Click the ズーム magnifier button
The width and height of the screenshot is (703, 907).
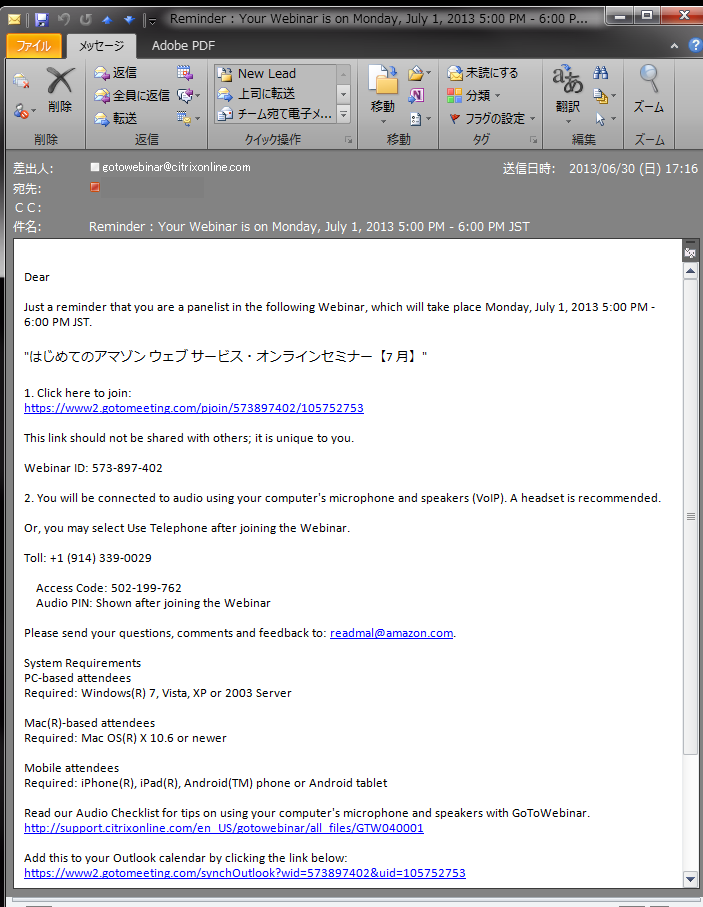649,90
